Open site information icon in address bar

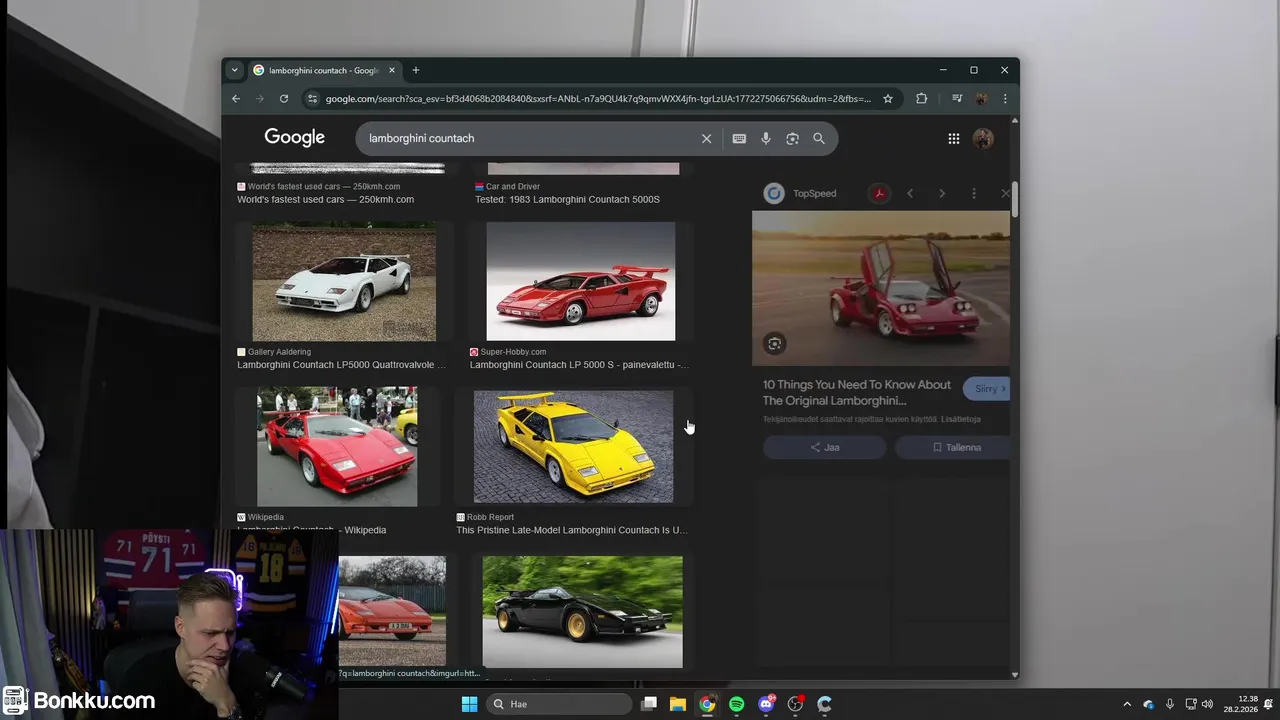(x=312, y=99)
